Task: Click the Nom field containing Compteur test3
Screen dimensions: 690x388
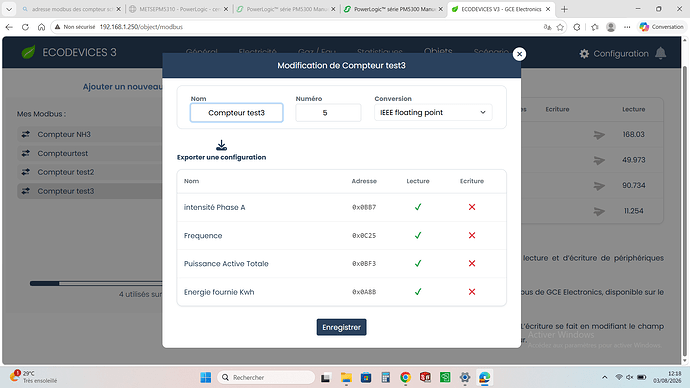Action: [x=236, y=113]
